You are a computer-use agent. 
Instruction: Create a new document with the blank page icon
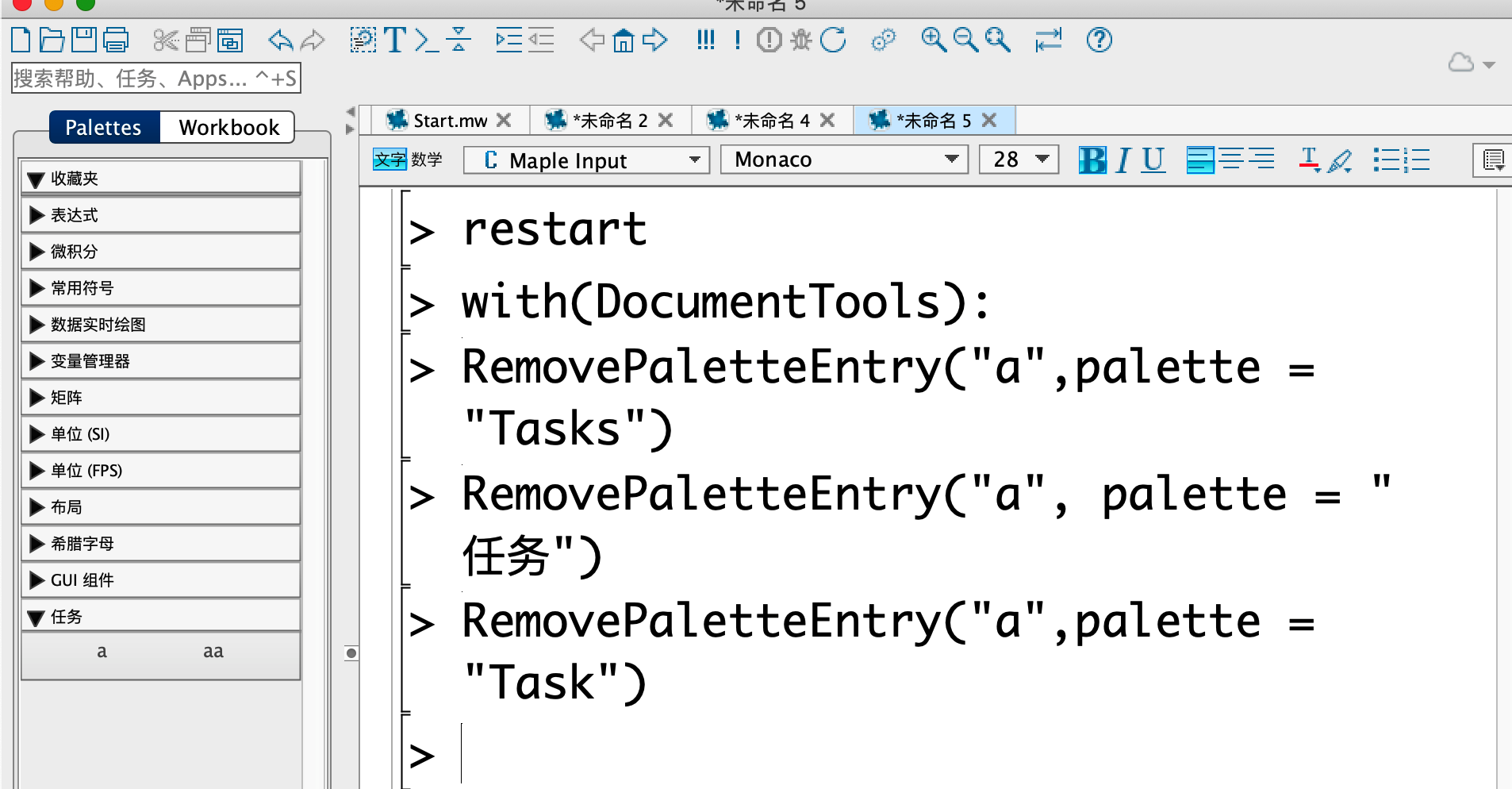pyautogui.click(x=21, y=40)
